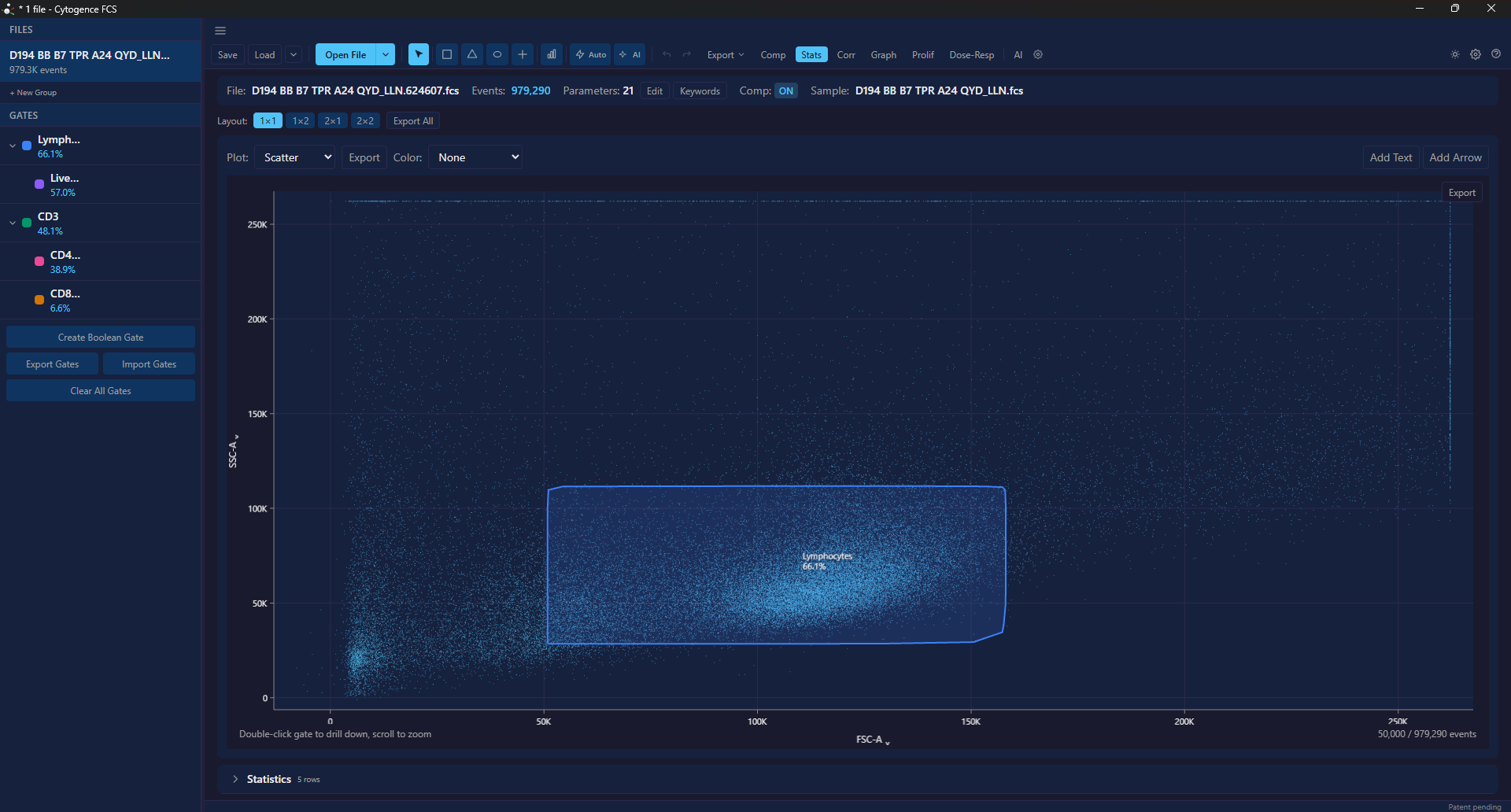Launch the AI gating sparkle tool
Screen dimensions: 1511x812
pos(630,54)
